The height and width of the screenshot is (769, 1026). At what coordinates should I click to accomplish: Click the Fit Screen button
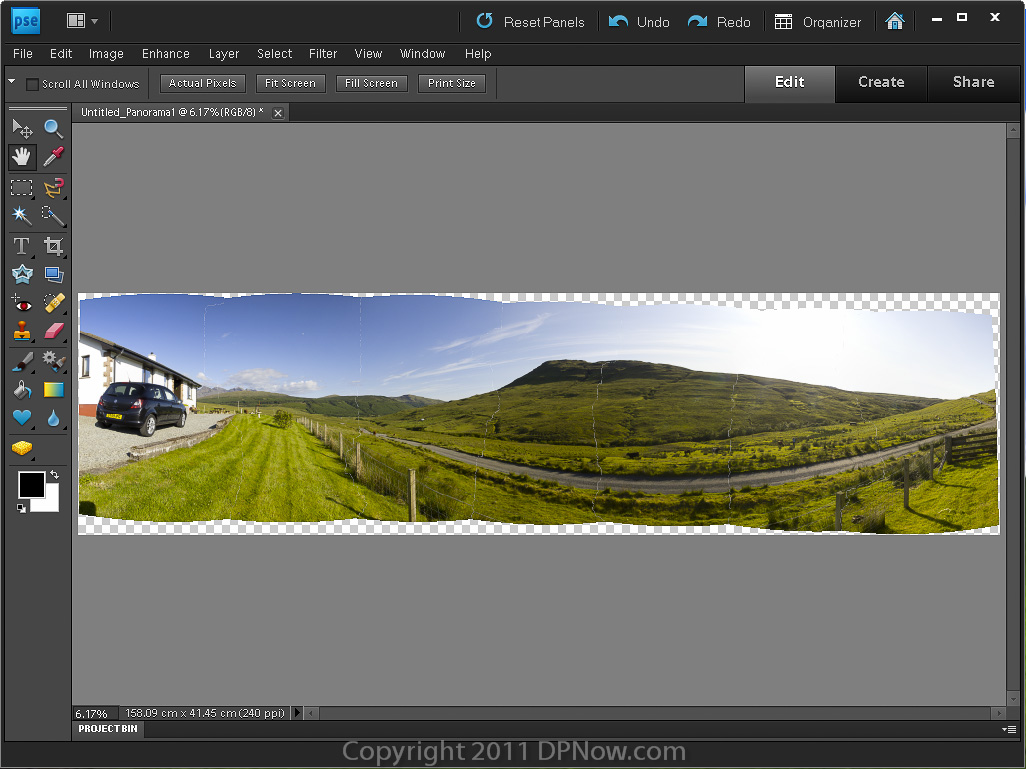290,83
